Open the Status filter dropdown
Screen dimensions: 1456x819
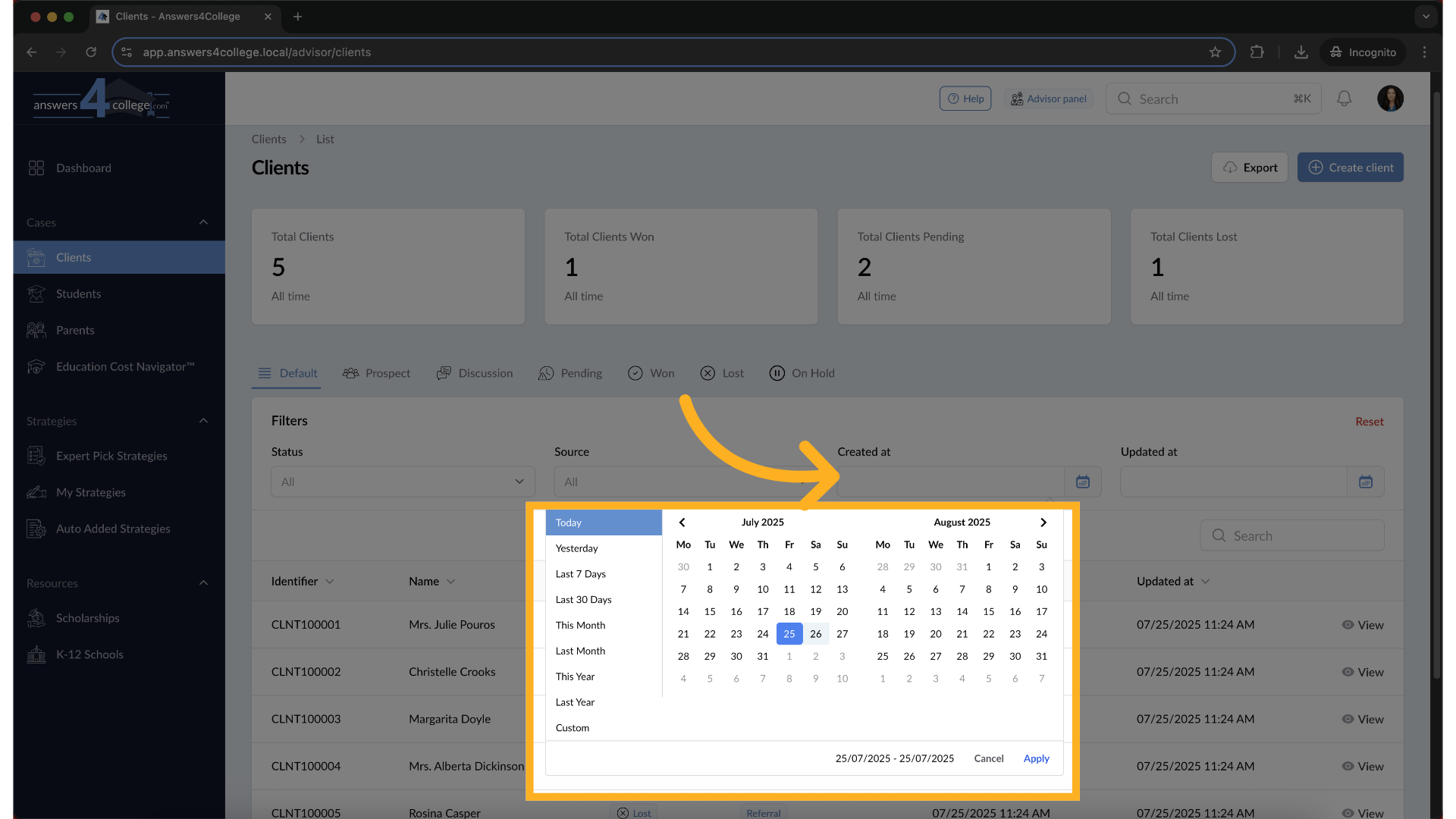point(403,482)
